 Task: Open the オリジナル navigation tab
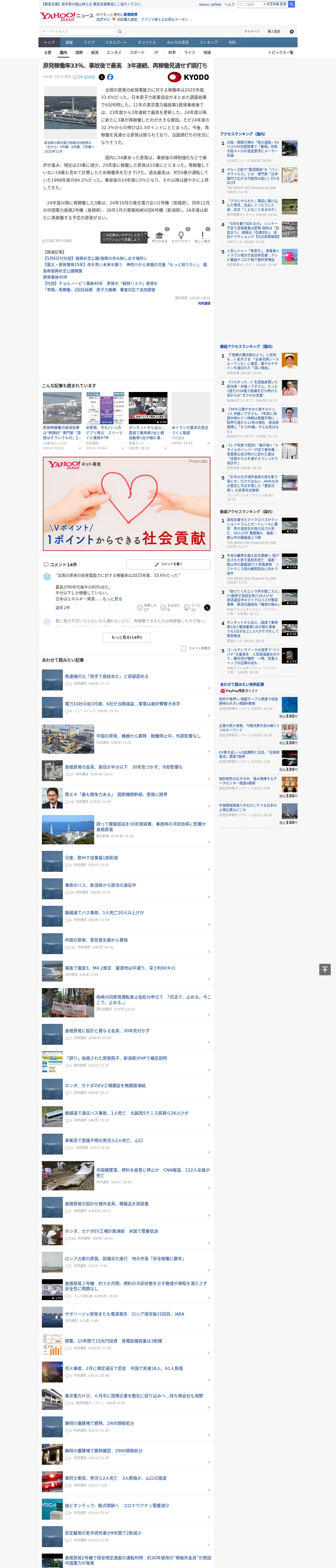[x=147, y=43]
